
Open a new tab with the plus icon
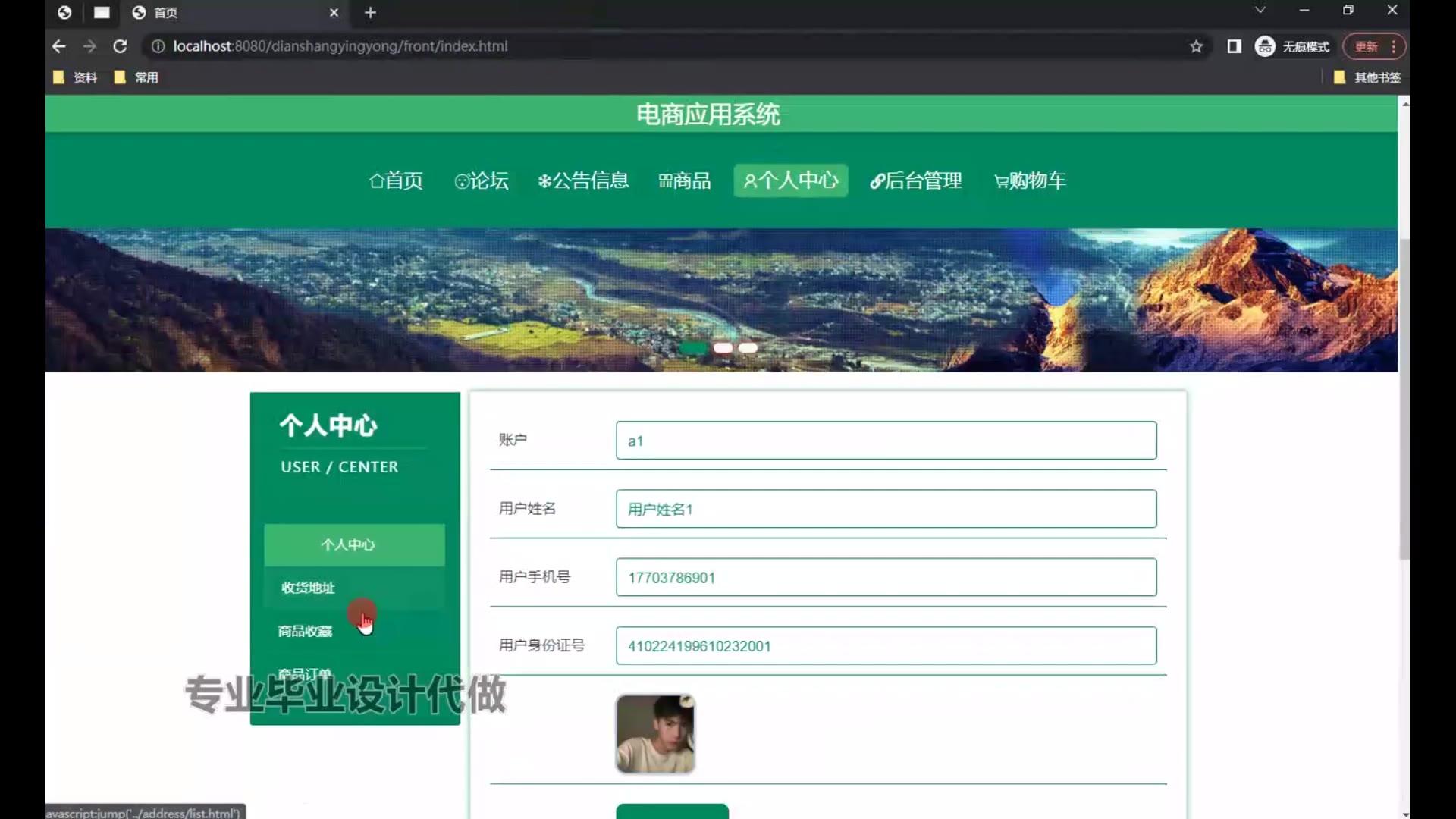pos(370,13)
